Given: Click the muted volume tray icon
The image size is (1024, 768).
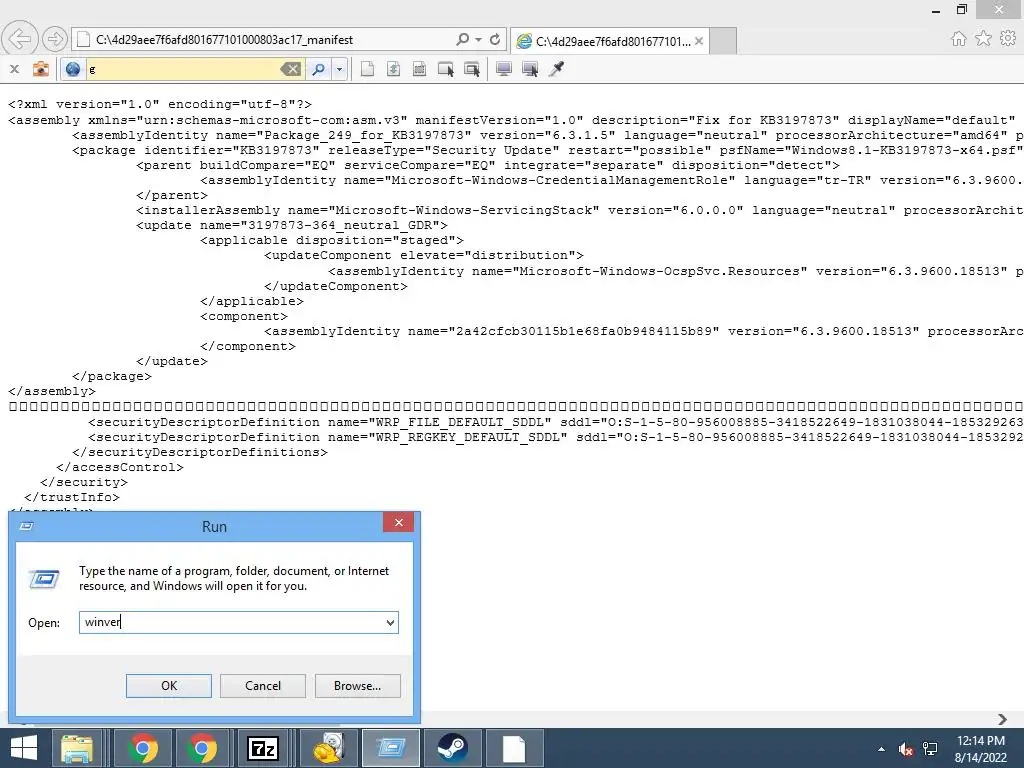Looking at the screenshot, I should (x=905, y=749).
